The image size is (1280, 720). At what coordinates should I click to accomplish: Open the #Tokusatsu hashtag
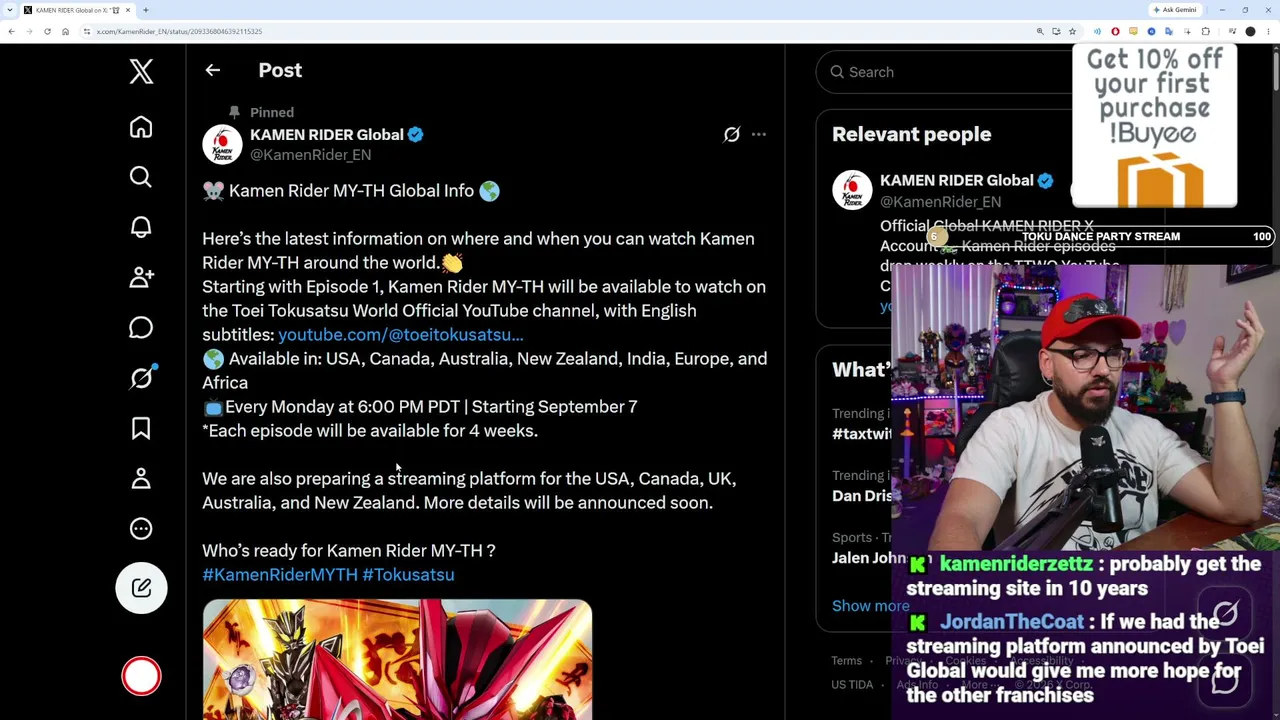(408, 575)
